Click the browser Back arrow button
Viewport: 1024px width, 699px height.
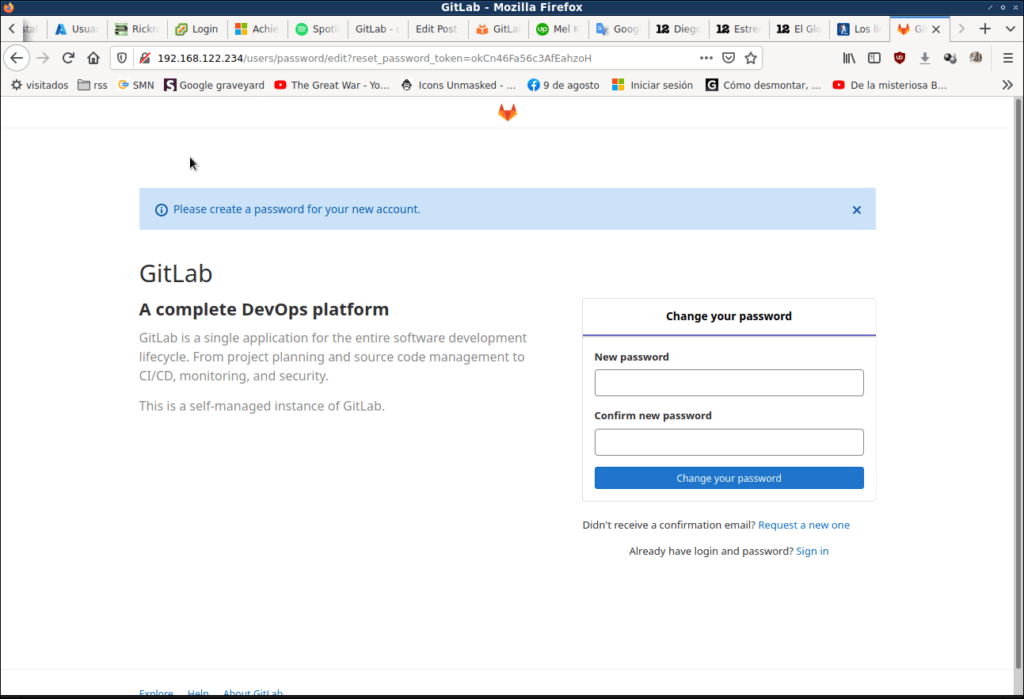point(16,58)
